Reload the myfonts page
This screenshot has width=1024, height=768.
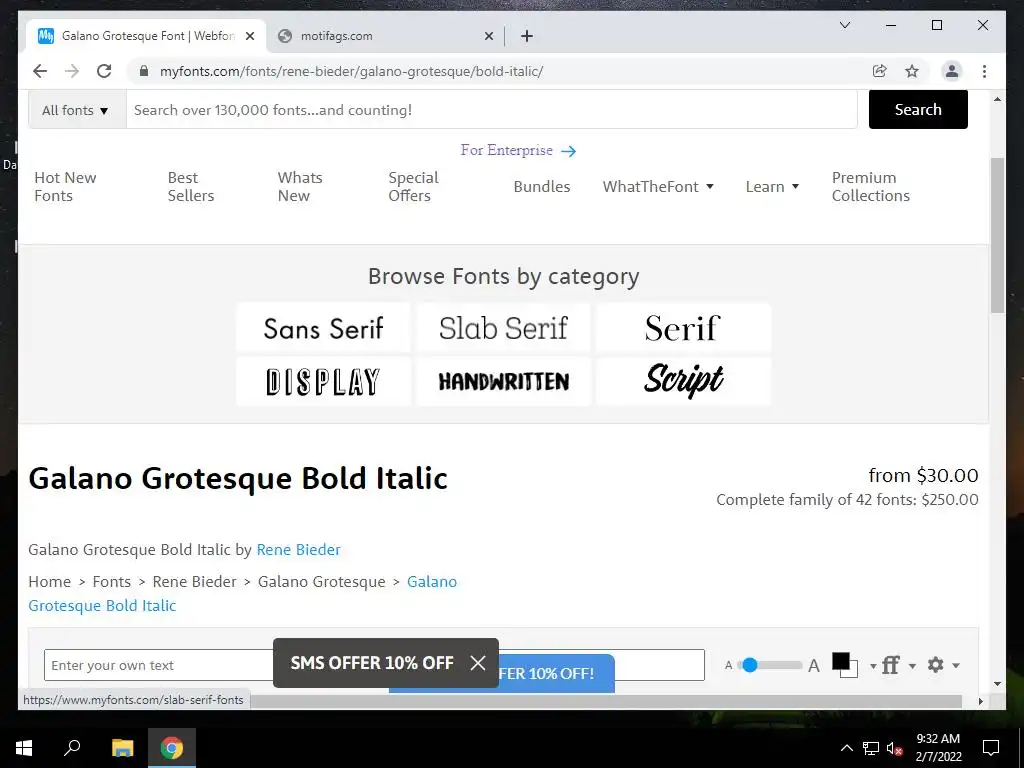click(104, 71)
